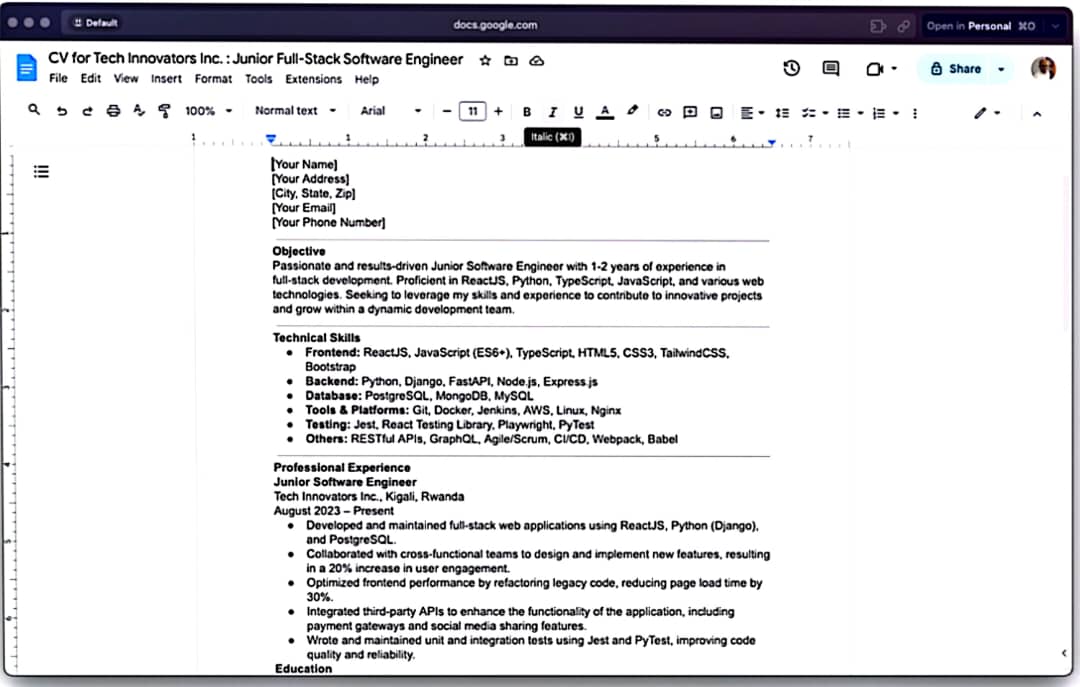Click the docs.google.com address bar
The height and width of the screenshot is (687, 1080).
pos(495,25)
